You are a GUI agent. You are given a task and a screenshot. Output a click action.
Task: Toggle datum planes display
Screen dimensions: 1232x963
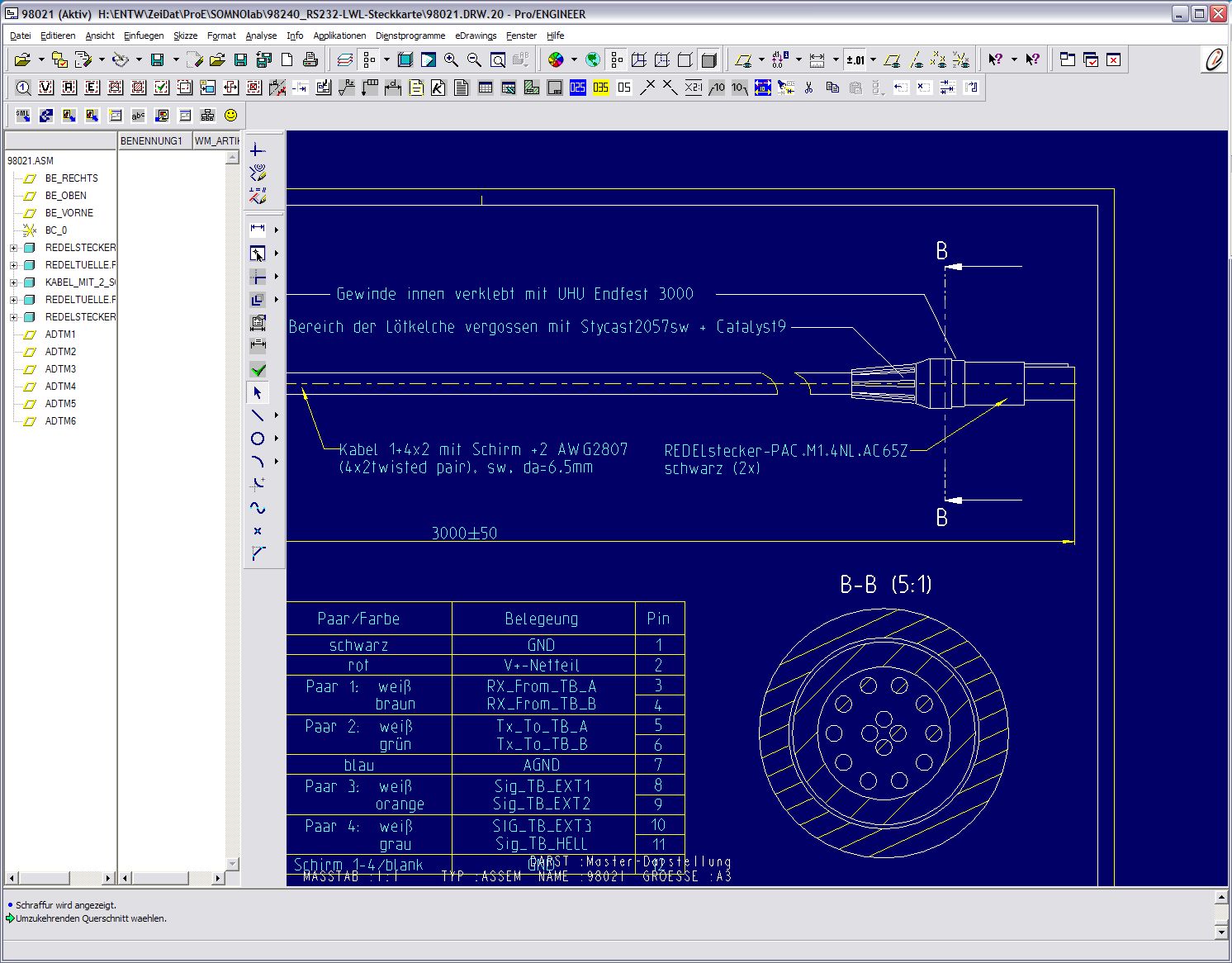(892, 59)
